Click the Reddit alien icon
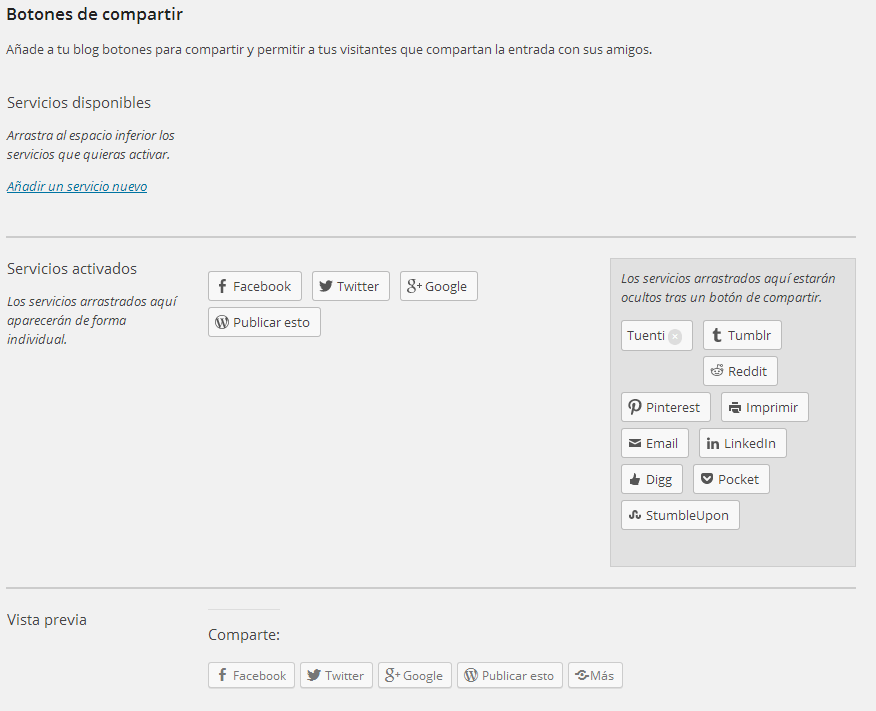Viewport: 876px width, 711px height. click(x=717, y=371)
